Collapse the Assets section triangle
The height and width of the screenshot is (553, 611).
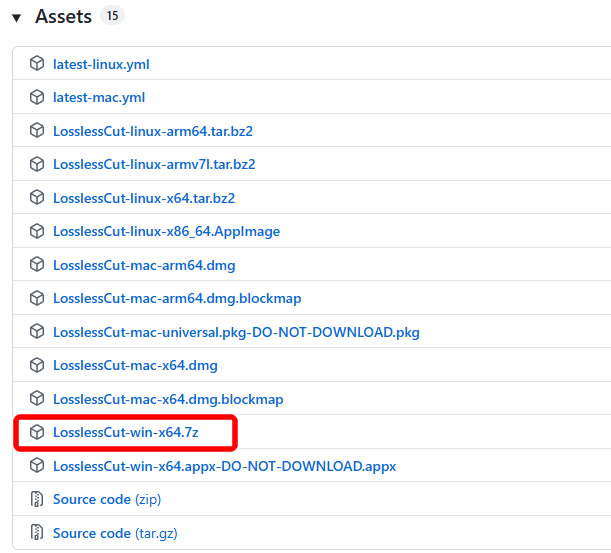pos(16,18)
